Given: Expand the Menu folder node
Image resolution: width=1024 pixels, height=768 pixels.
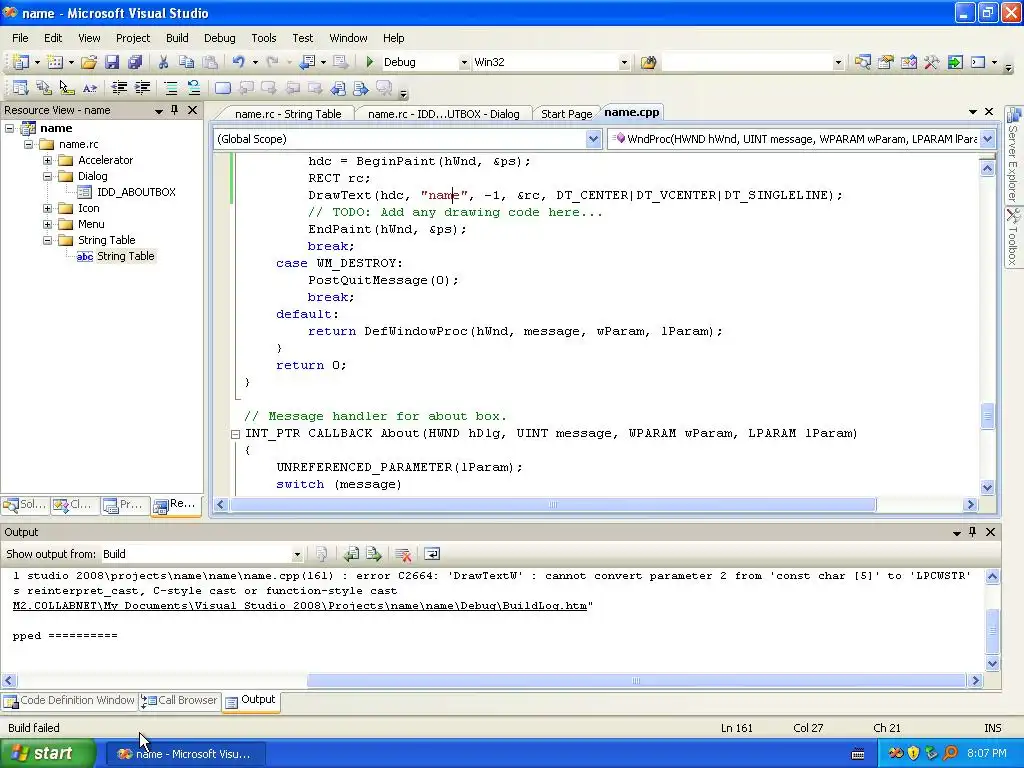Looking at the screenshot, I should click(47, 224).
